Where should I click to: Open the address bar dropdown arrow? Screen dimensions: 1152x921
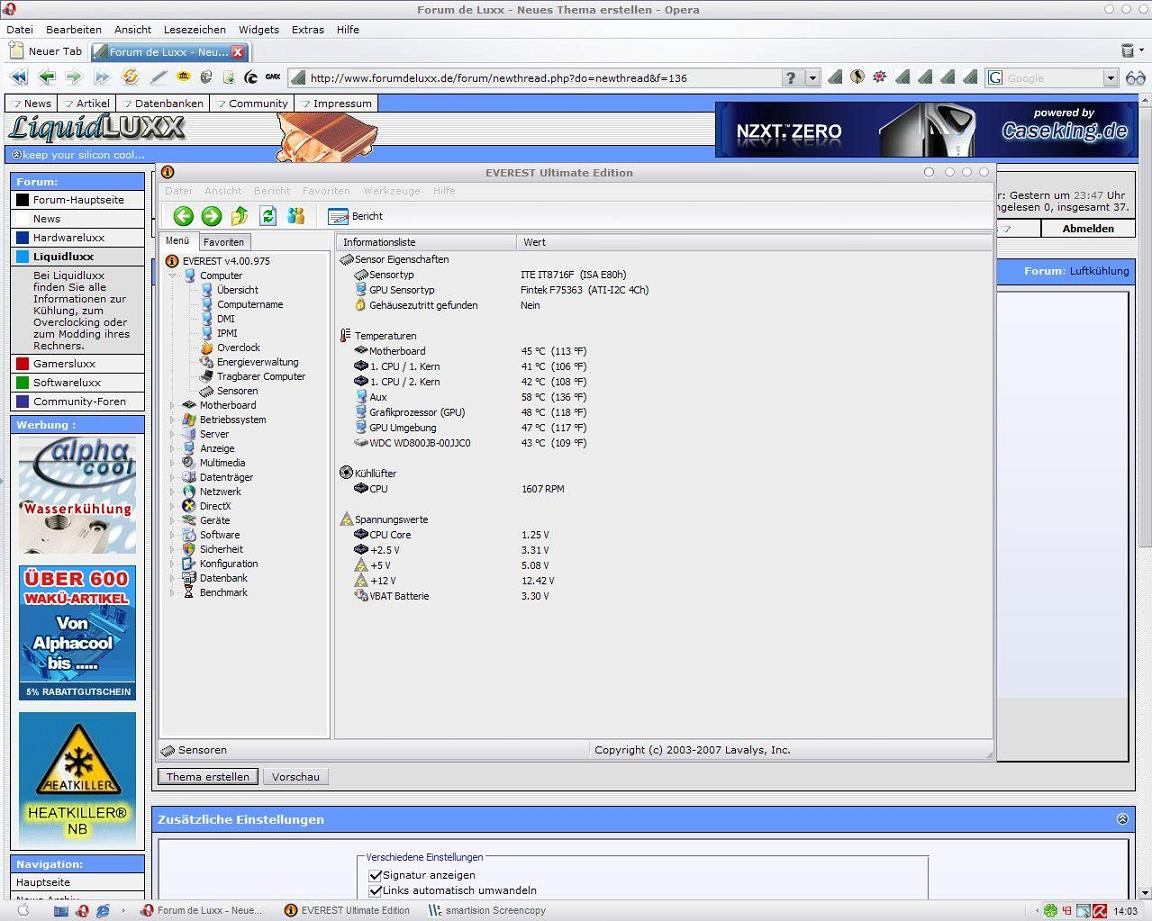[x=813, y=78]
